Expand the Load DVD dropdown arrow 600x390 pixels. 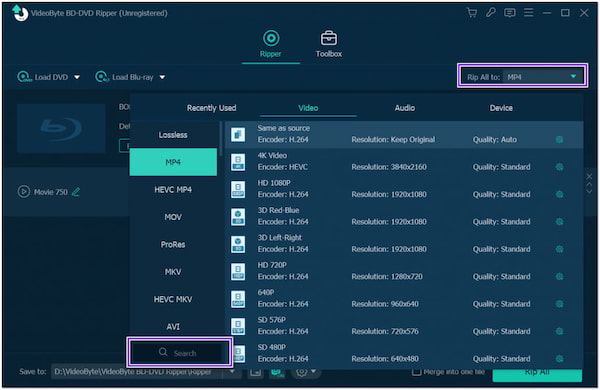pyautogui.click(x=77, y=77)
